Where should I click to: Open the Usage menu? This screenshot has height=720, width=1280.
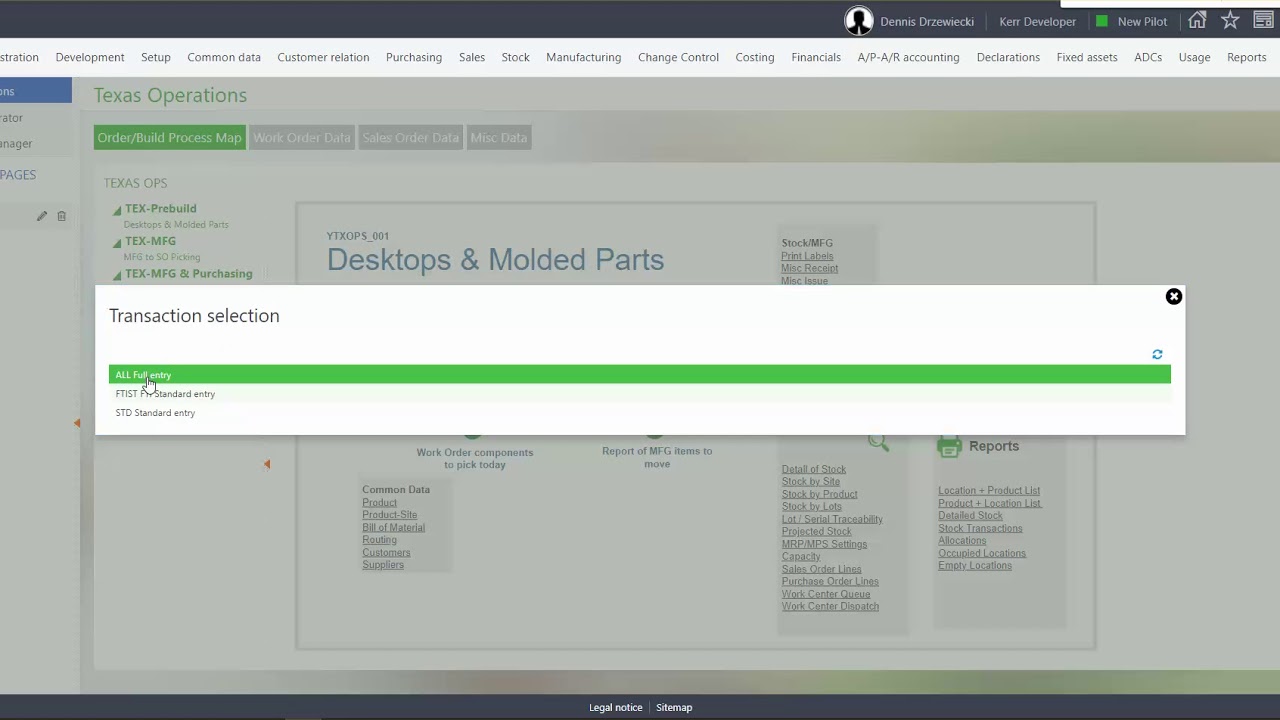tap(1194, 57)
